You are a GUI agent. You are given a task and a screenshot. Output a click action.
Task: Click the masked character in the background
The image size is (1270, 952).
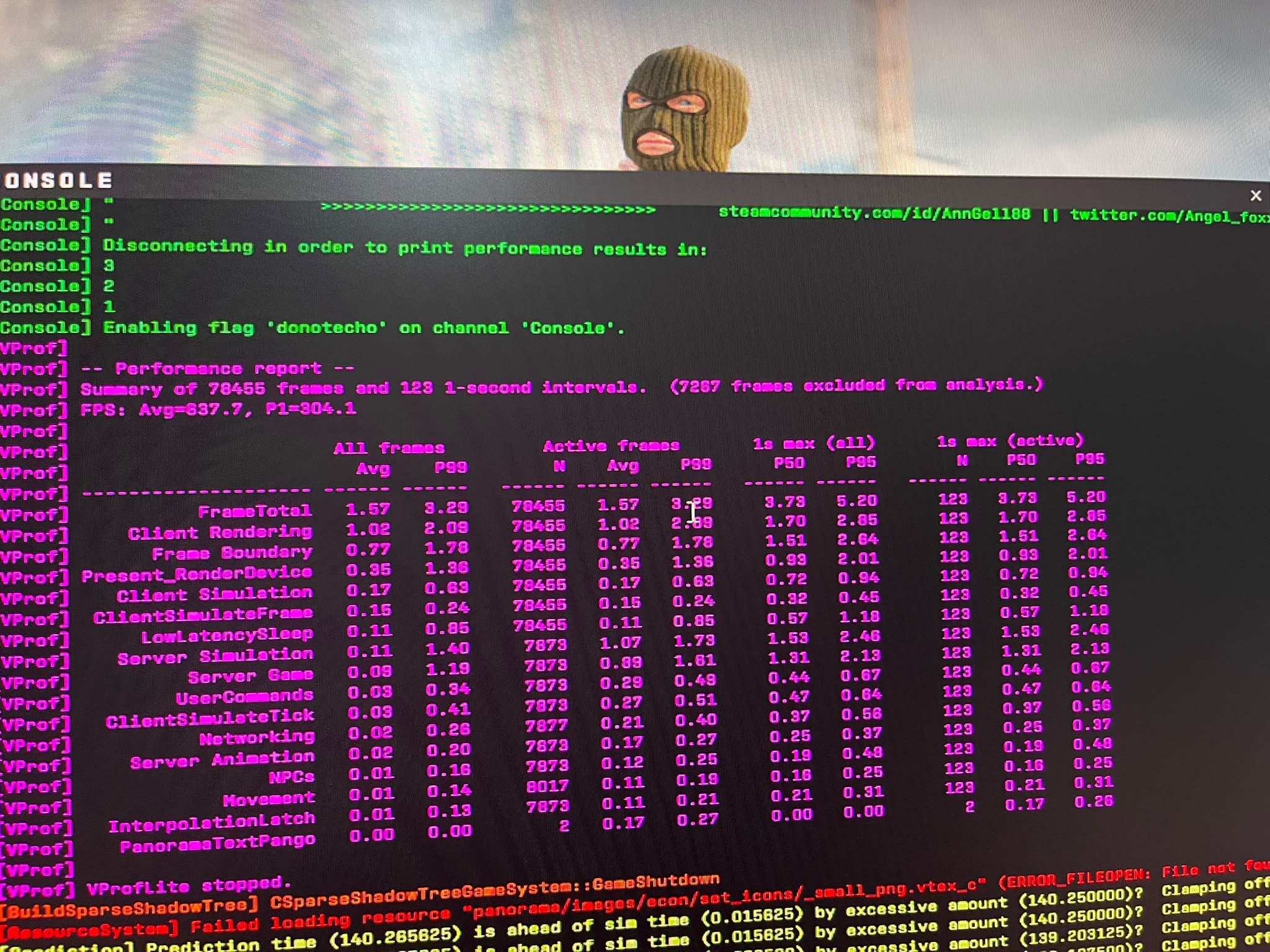(x=684, y=110)
